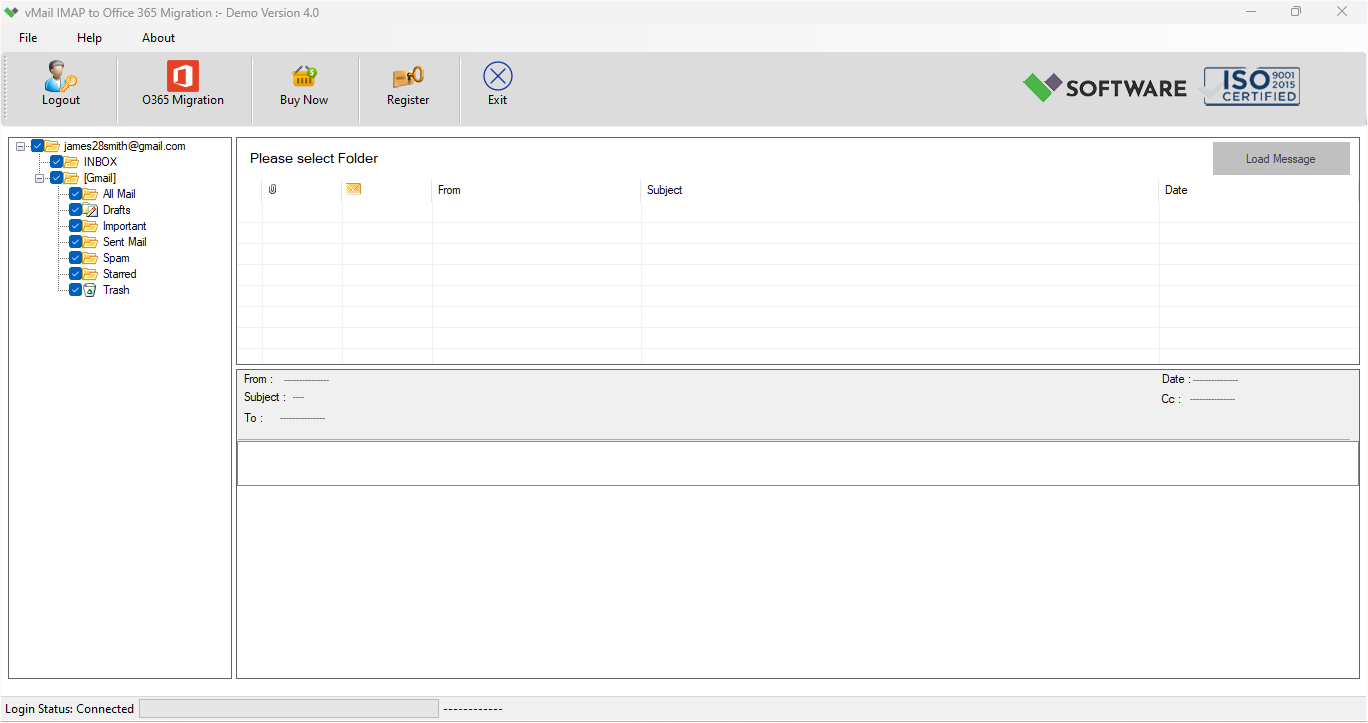
Task: Select the Drafts folder label
Action: tap(117, 210)
